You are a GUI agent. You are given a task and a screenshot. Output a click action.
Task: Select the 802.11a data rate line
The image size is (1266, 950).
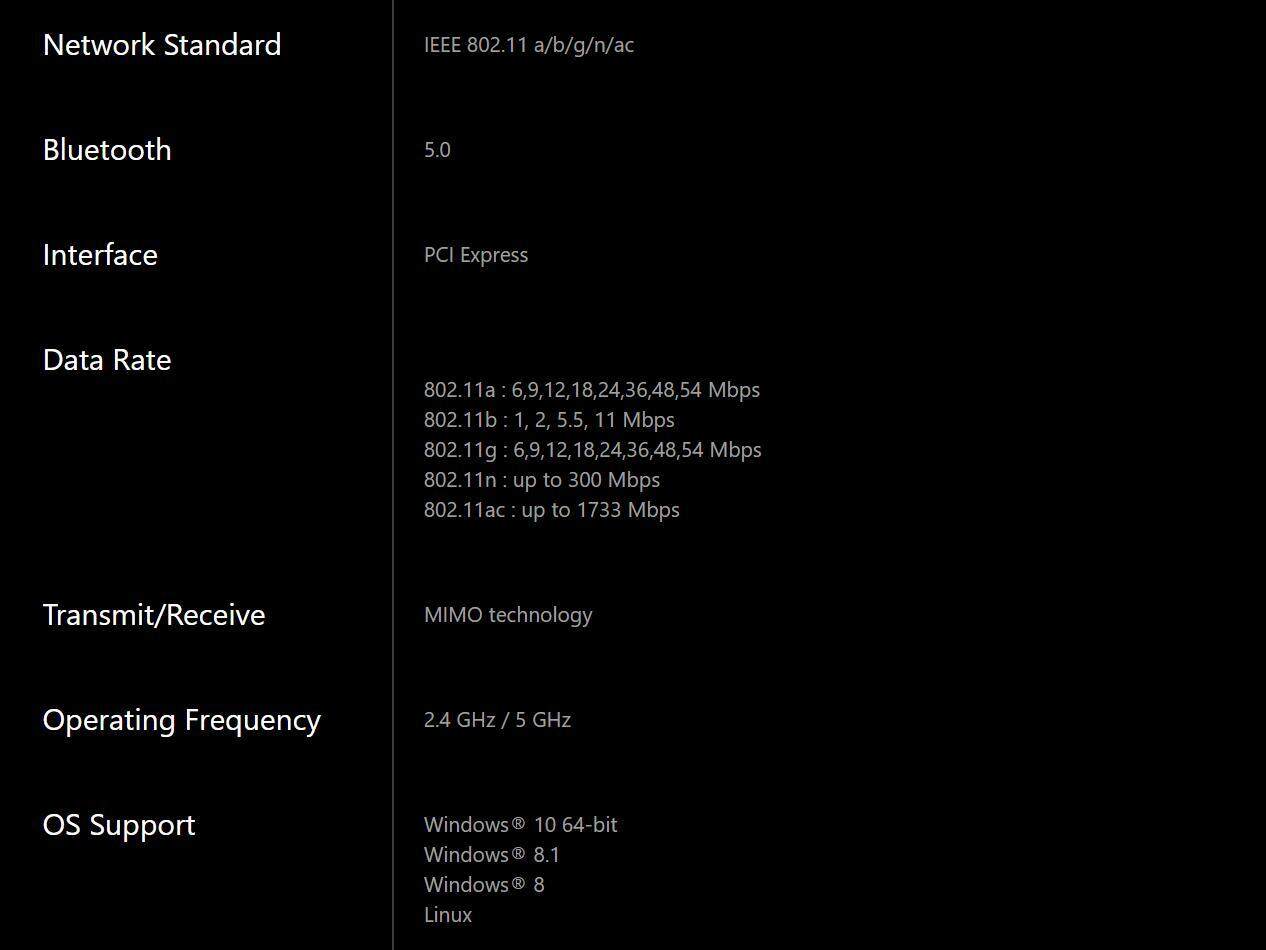591,390
